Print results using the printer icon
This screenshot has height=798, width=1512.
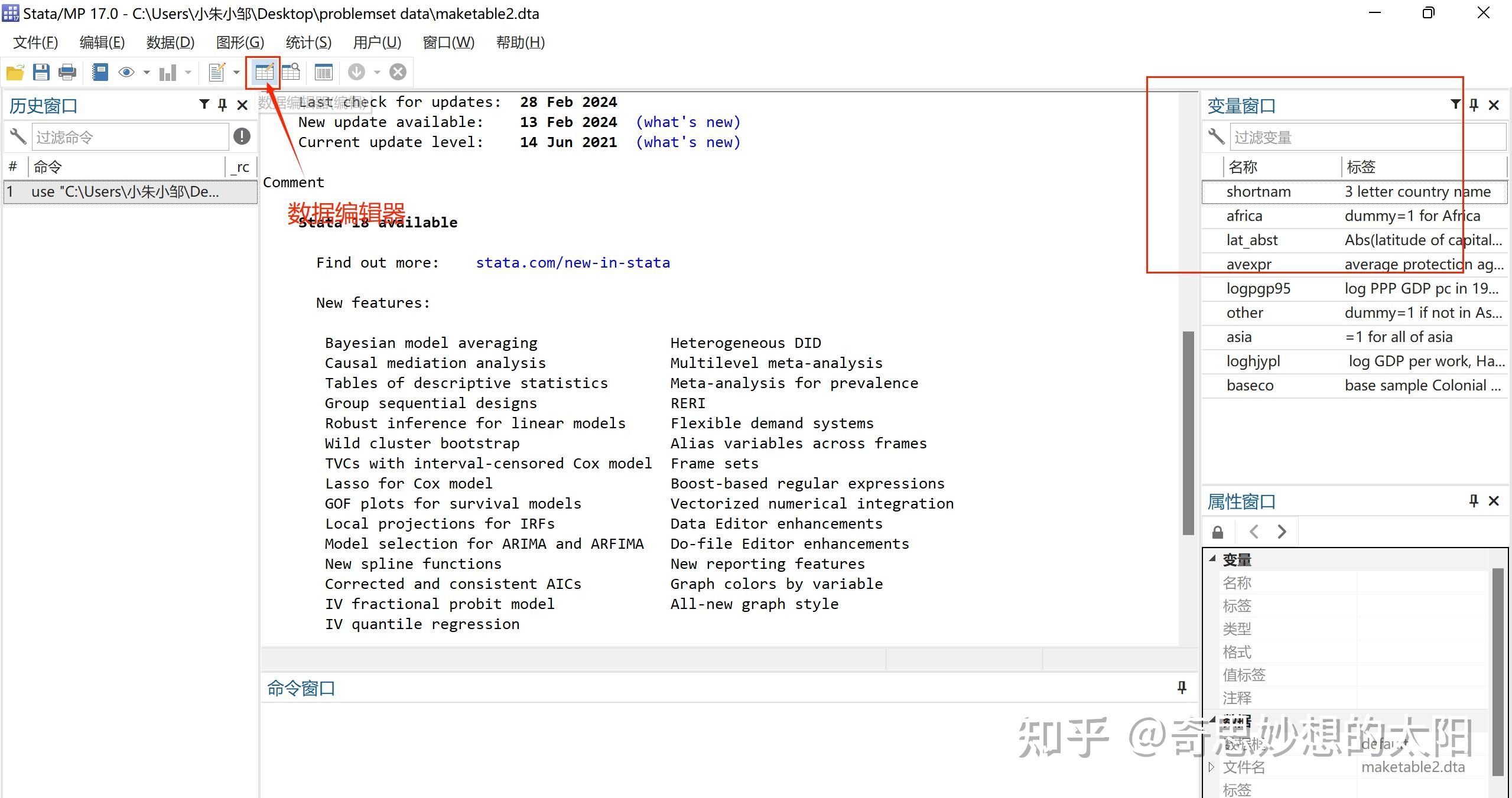67,73
